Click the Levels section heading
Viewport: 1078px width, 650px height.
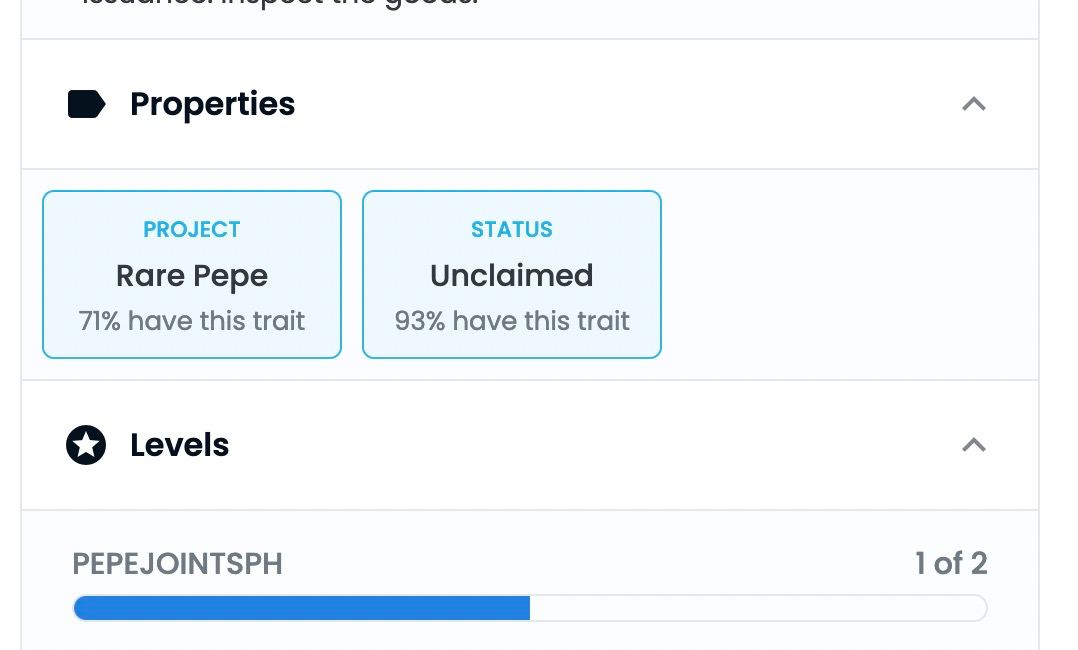point(179,445)
